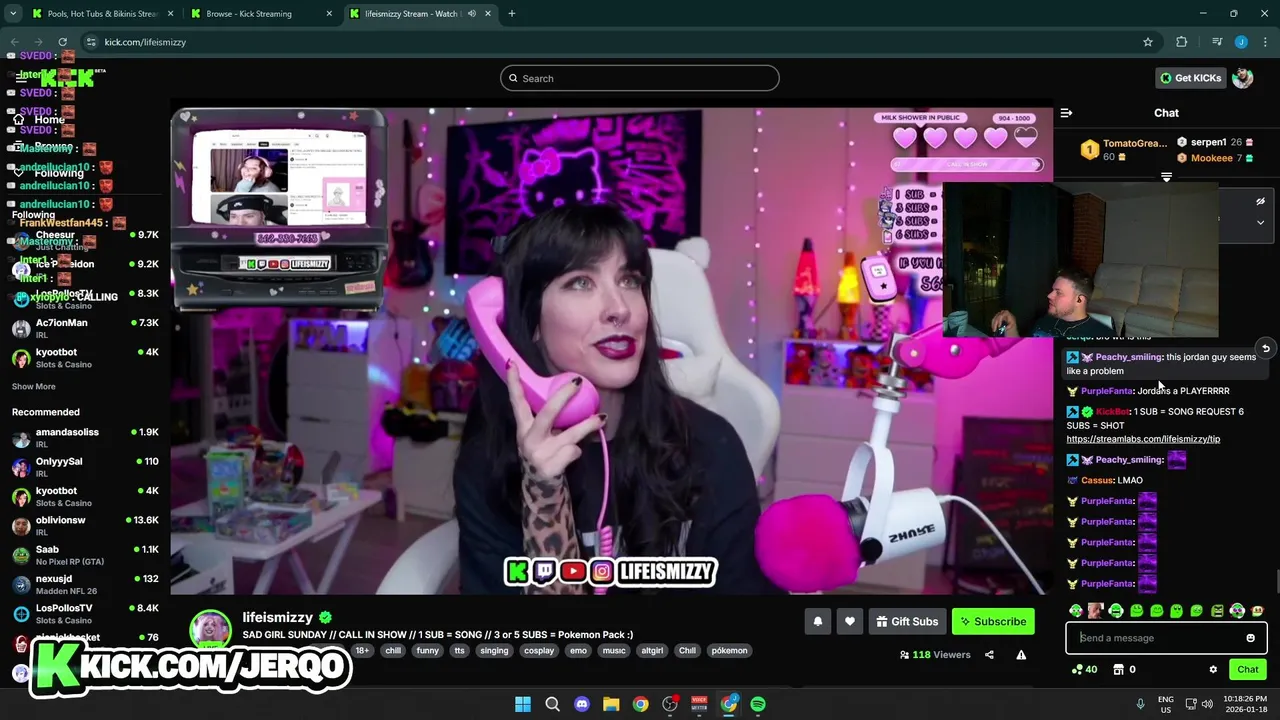The height and width of the screenshot is (720, 1280).
Task: Toggle stream notifications bell for lifeismizzy
Action: point(817,622)
